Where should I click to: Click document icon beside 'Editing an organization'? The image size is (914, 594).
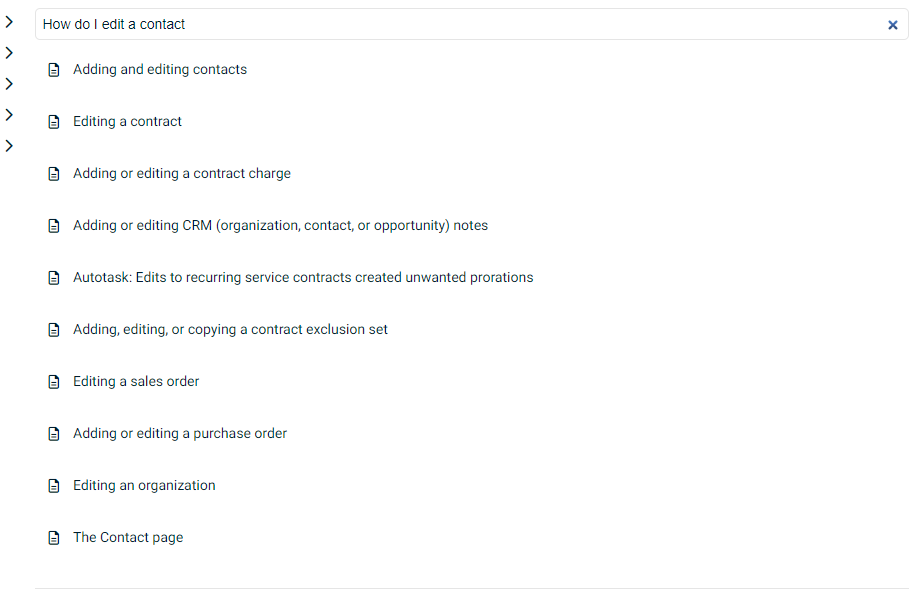(x=54, y=486)
